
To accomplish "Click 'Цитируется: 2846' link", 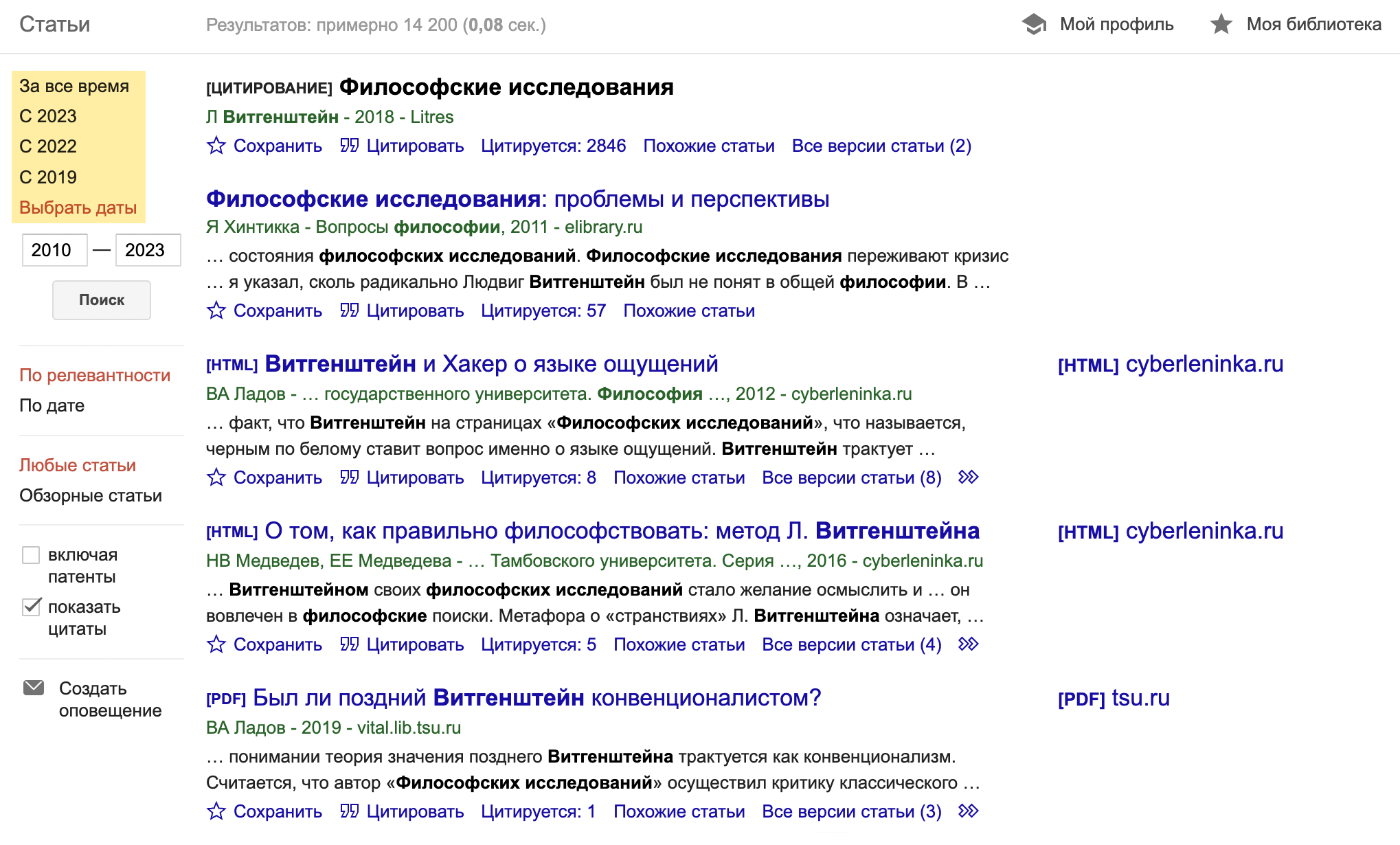I will point(554,146).
